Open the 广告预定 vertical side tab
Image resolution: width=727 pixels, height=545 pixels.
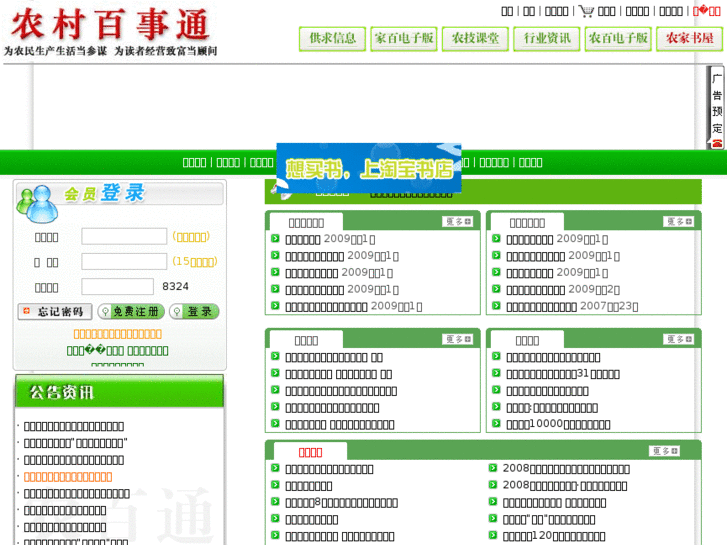pos(717,107)
